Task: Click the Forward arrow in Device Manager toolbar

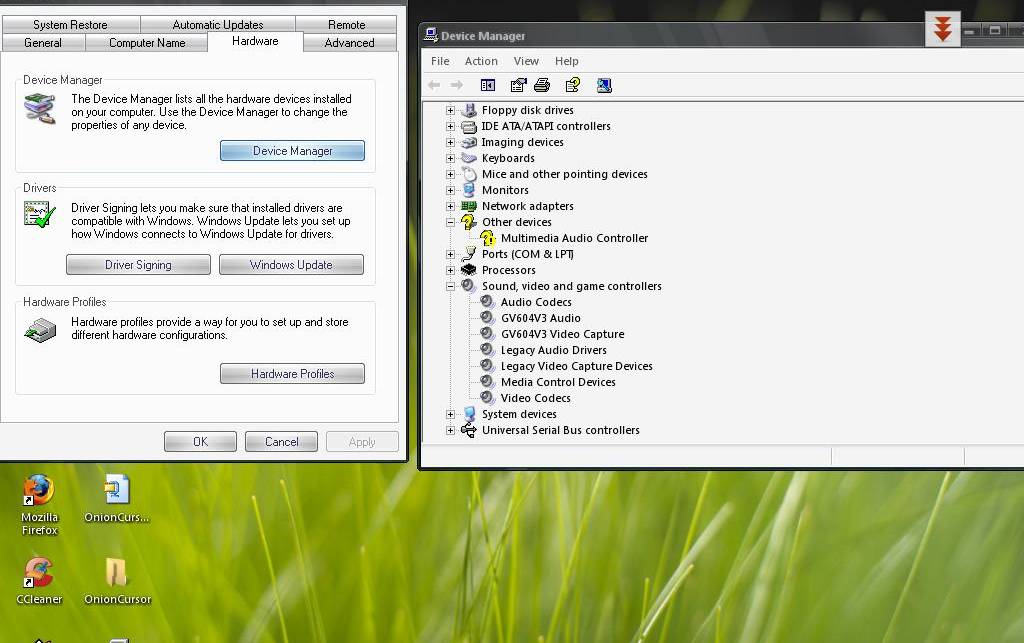Action: [456, 85]
